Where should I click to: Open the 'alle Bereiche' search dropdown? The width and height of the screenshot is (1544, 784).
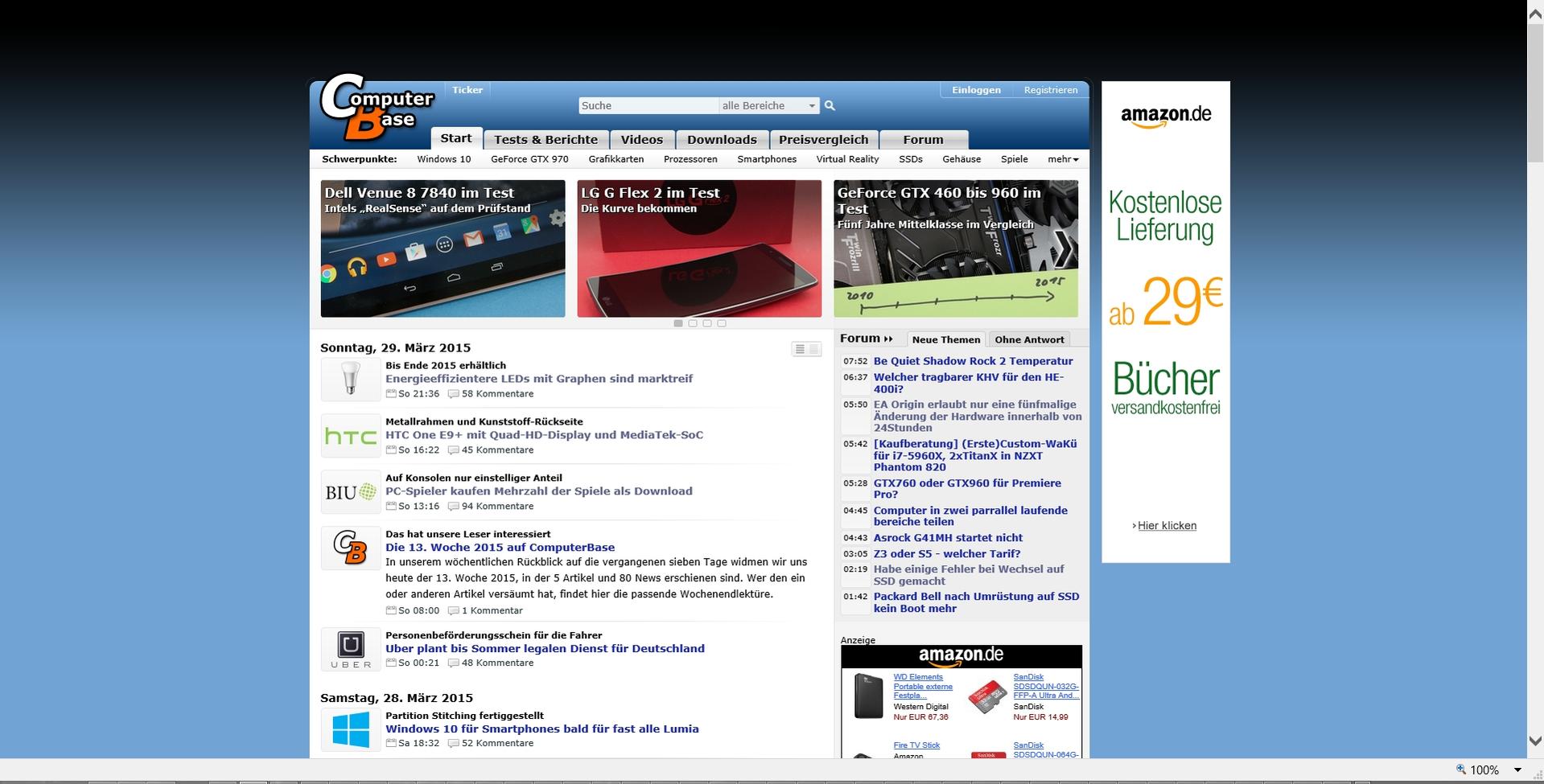click(768, 105)
